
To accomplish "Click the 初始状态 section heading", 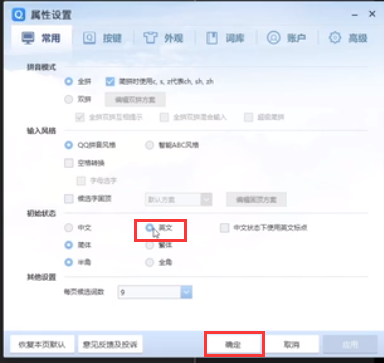I will point(41,213).
